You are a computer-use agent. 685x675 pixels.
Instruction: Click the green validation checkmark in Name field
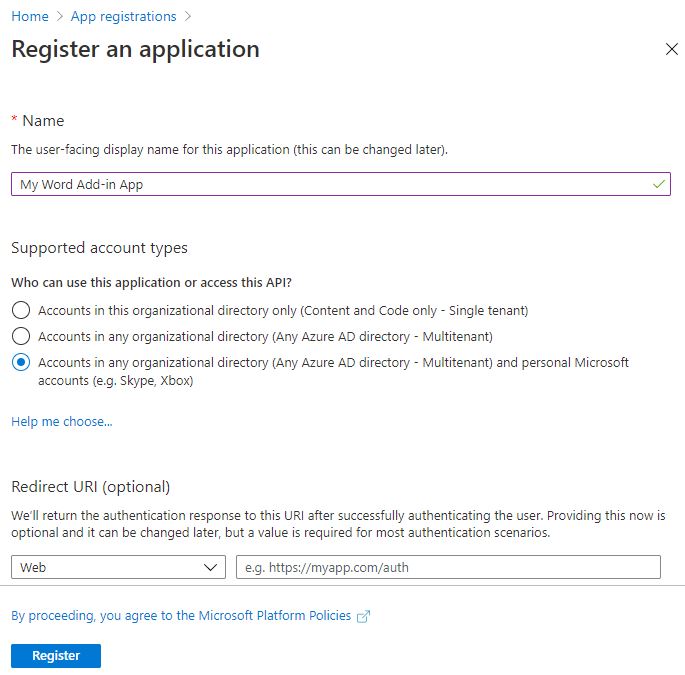[x=658, y=184]
